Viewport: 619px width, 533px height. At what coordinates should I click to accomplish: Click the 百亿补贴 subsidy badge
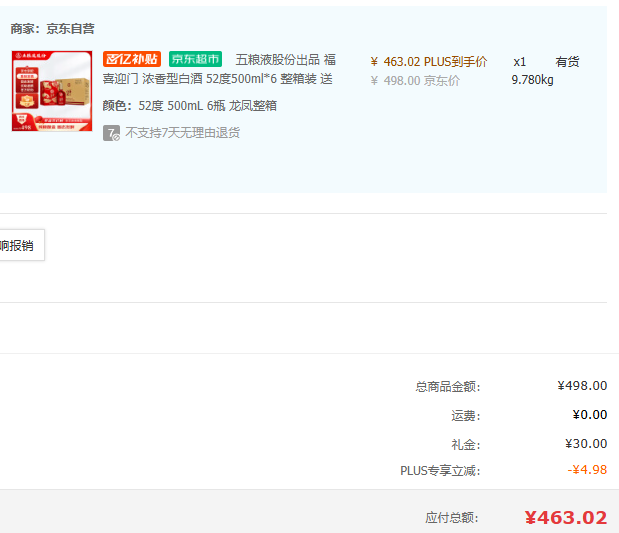[x=132, y=59]
